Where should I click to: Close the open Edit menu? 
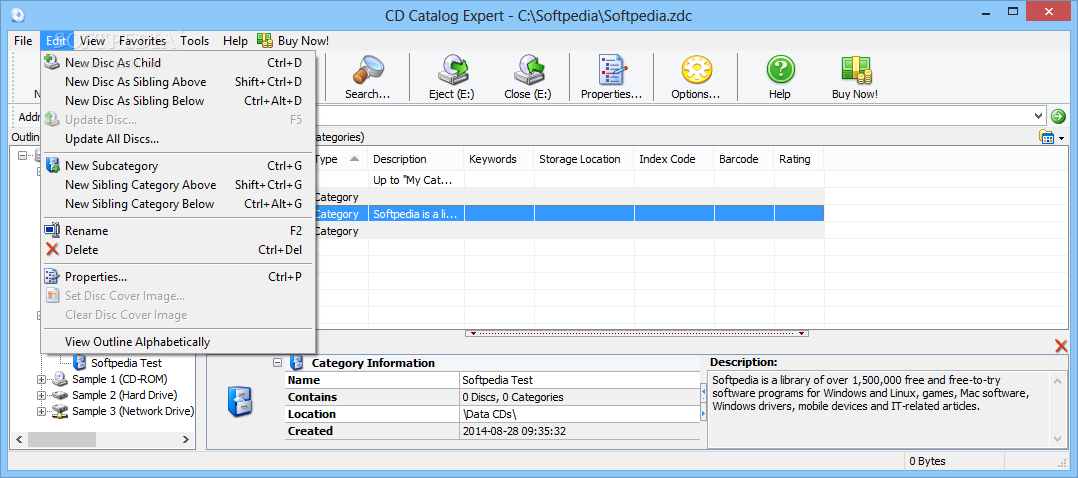pyautogui.click(x=56, y=41)
